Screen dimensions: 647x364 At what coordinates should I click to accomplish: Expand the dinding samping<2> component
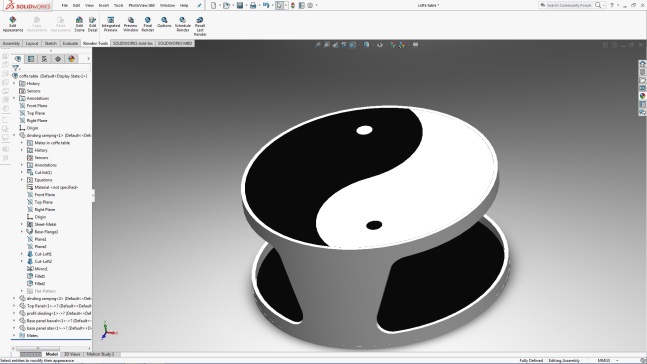point(14,298)
